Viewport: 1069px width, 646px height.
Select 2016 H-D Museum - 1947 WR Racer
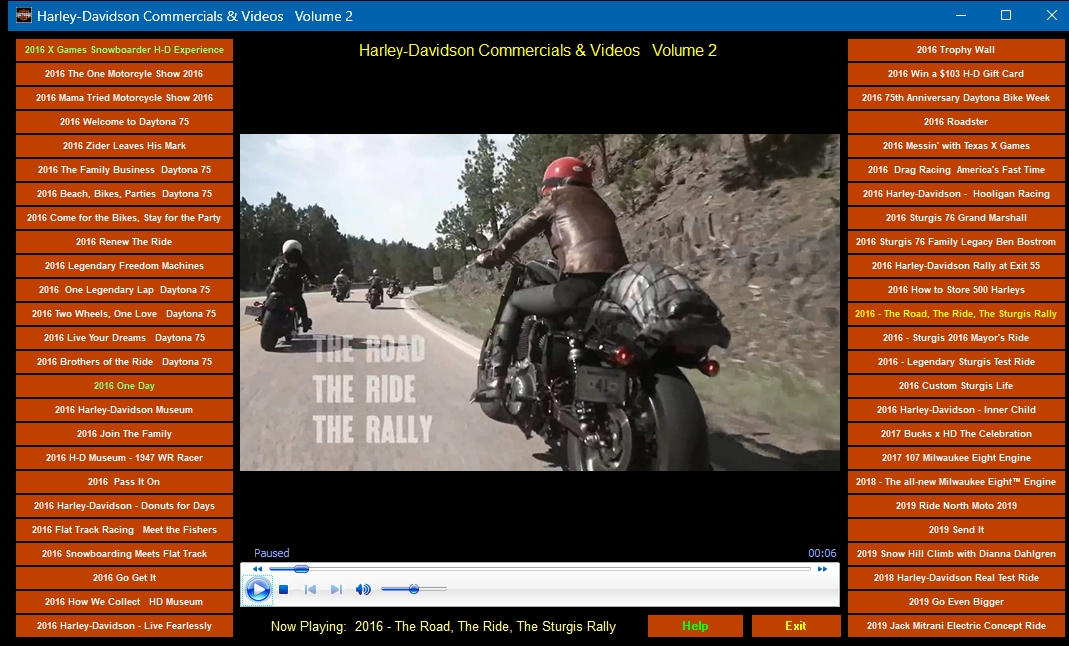pos(124,457)
